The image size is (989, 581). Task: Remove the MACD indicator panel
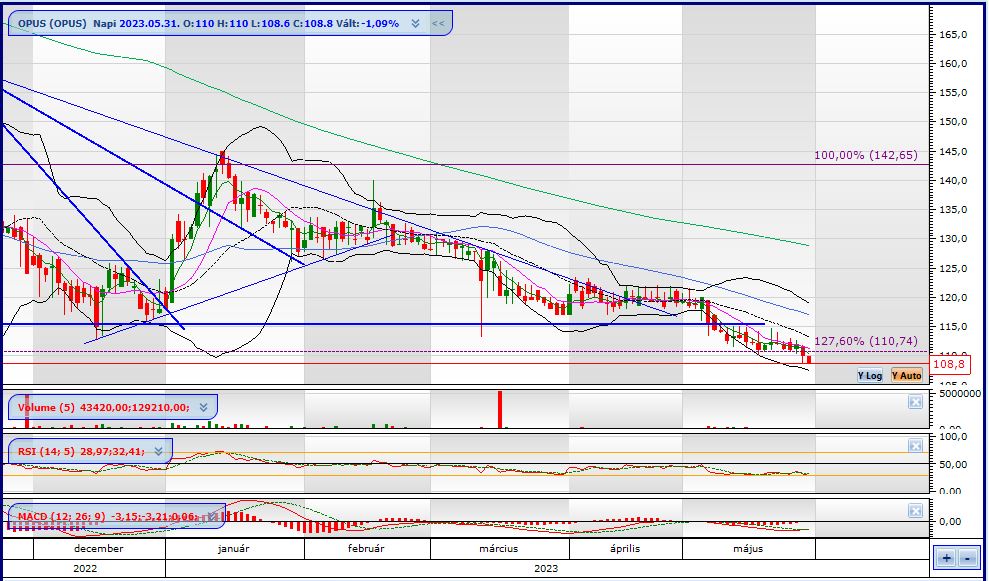(x=914, y=511)
